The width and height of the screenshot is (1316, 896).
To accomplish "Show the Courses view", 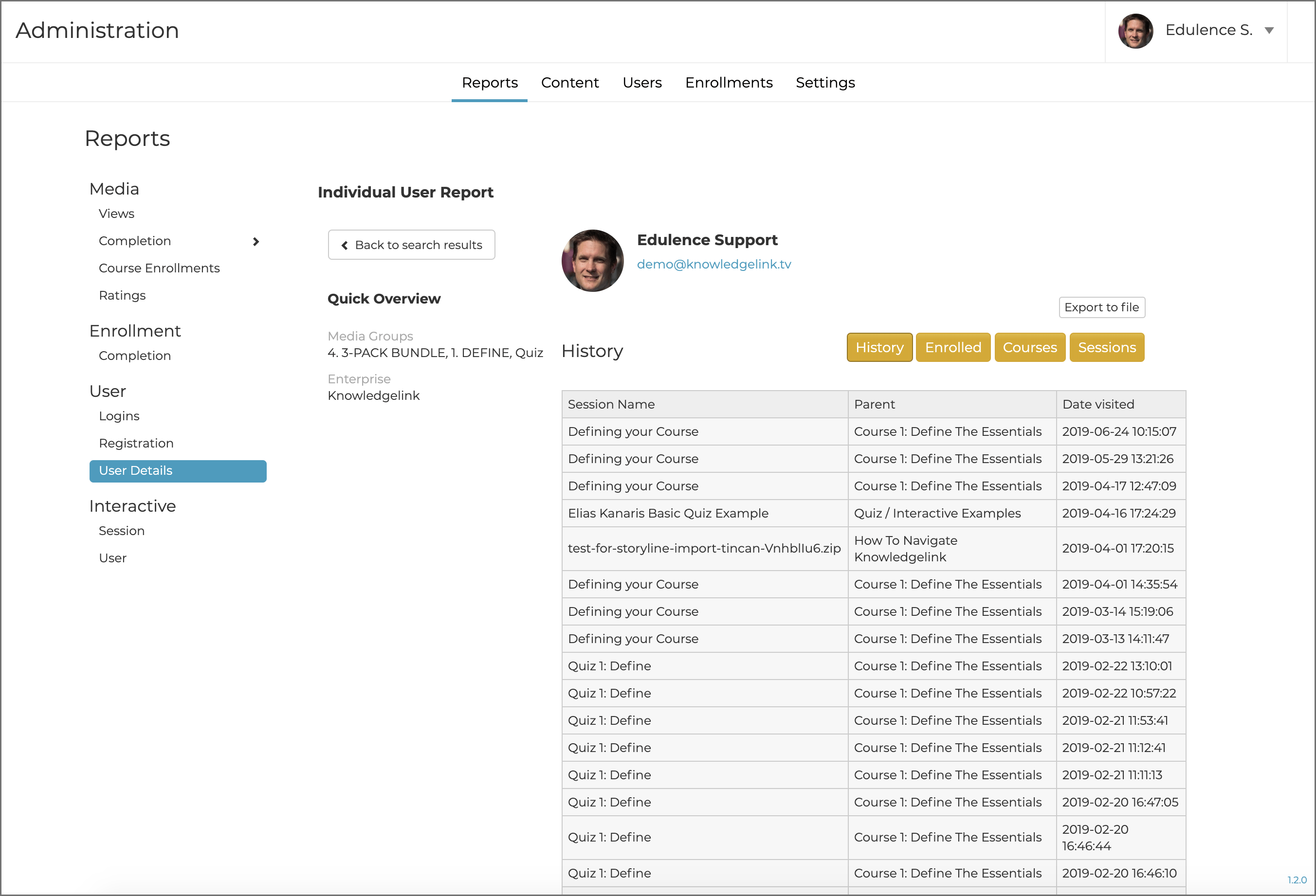I will coord(1029,347).
